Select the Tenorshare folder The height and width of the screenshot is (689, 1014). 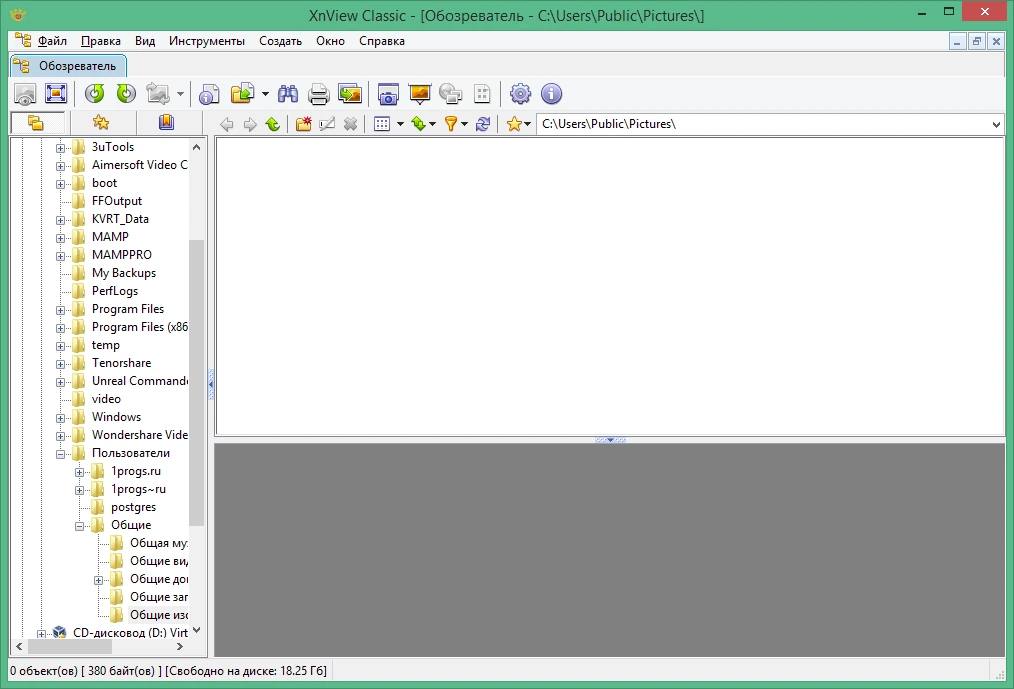click(121, 363)
